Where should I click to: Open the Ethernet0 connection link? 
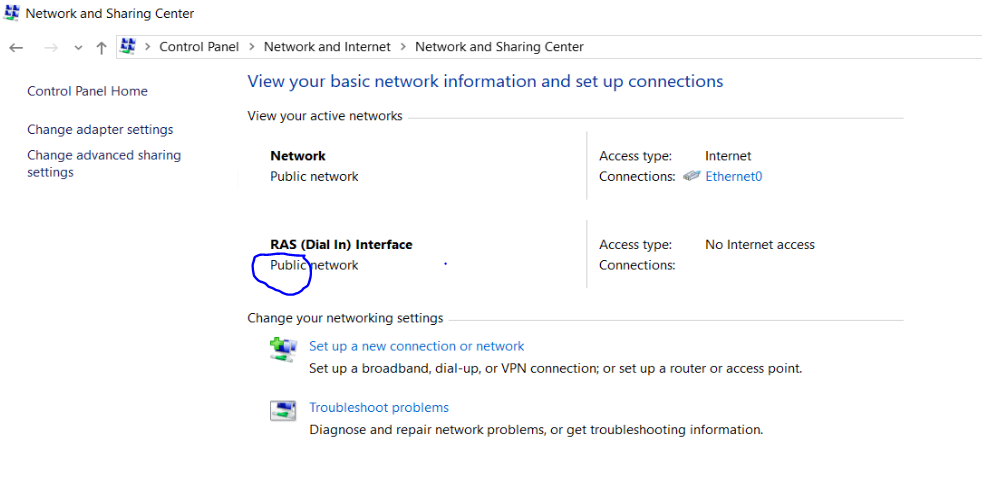click(x=733, y=177)
